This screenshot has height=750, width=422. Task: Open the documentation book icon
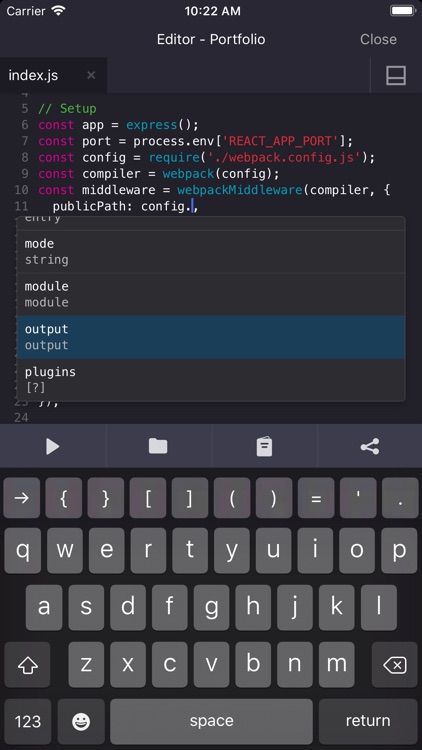[x=264, y=447]
